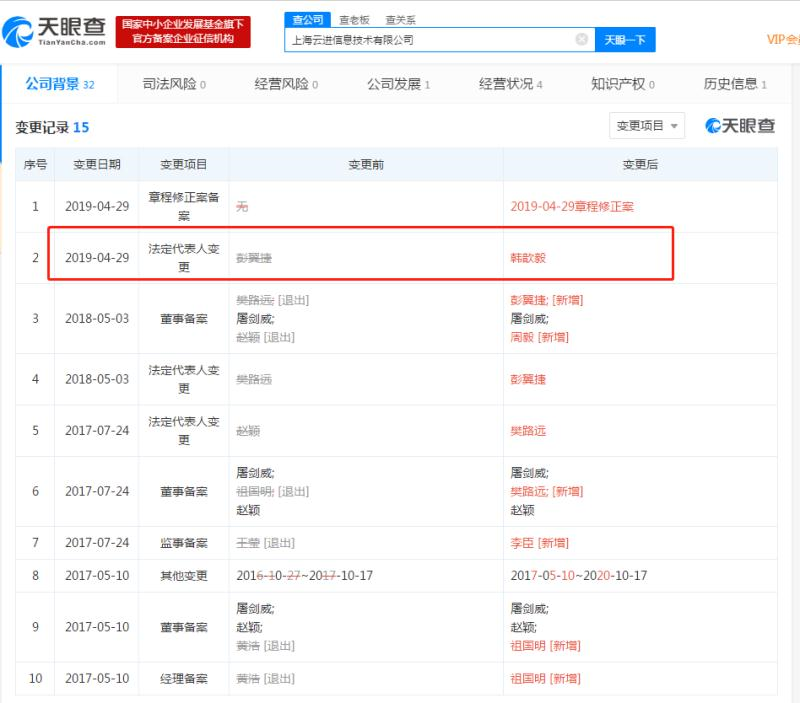This screenshot has width=800, height=703.
Task: Open the 司法风险 tab
Action: [173, 84]
